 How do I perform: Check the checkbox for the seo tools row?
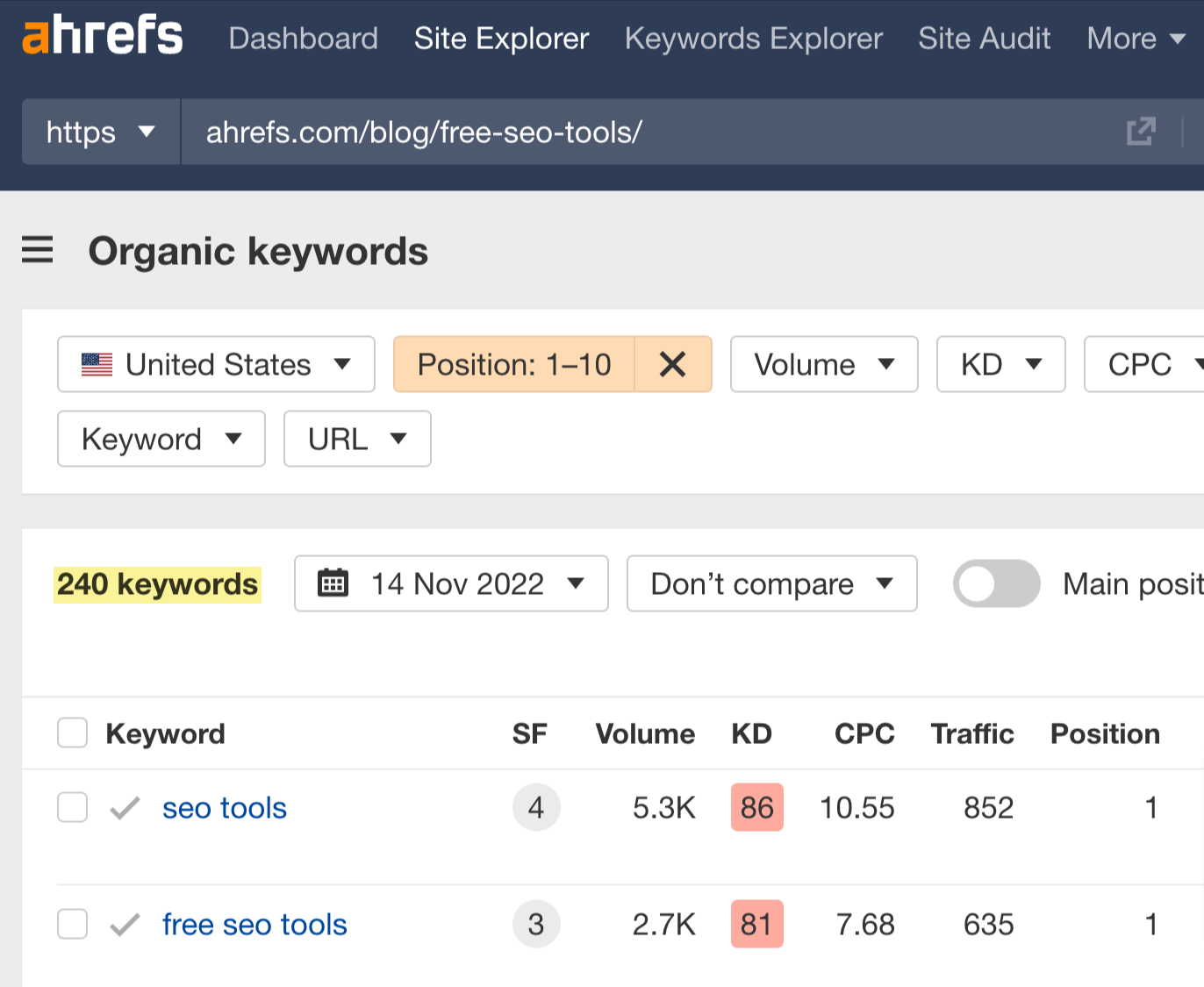tap(72, 807)
